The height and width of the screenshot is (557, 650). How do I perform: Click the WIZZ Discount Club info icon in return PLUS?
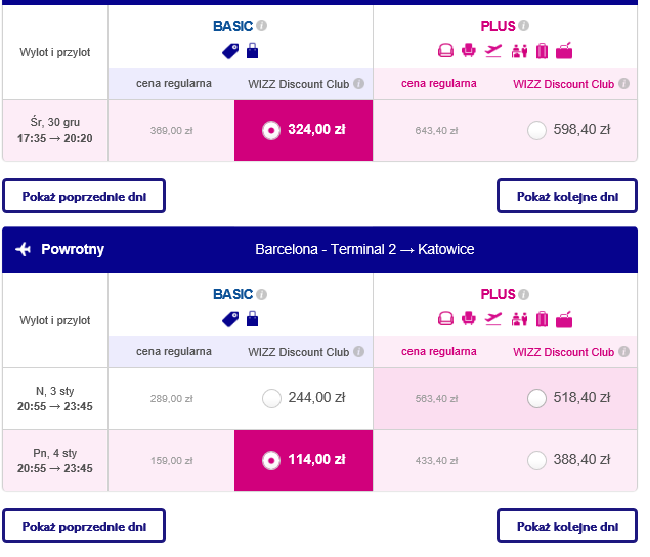[x=624, y=351]
